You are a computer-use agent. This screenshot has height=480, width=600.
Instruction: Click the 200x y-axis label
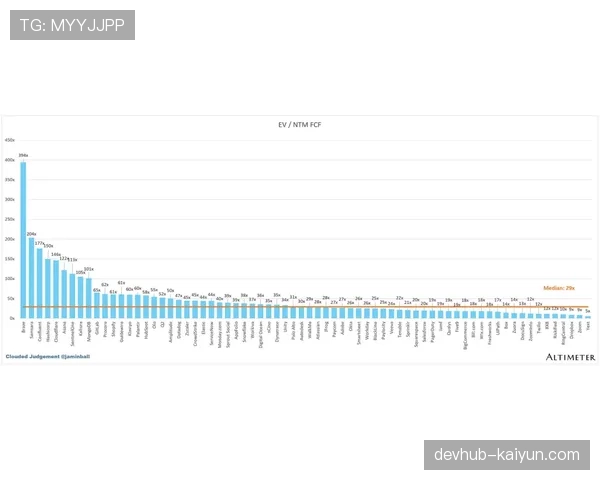pos(10,240)
